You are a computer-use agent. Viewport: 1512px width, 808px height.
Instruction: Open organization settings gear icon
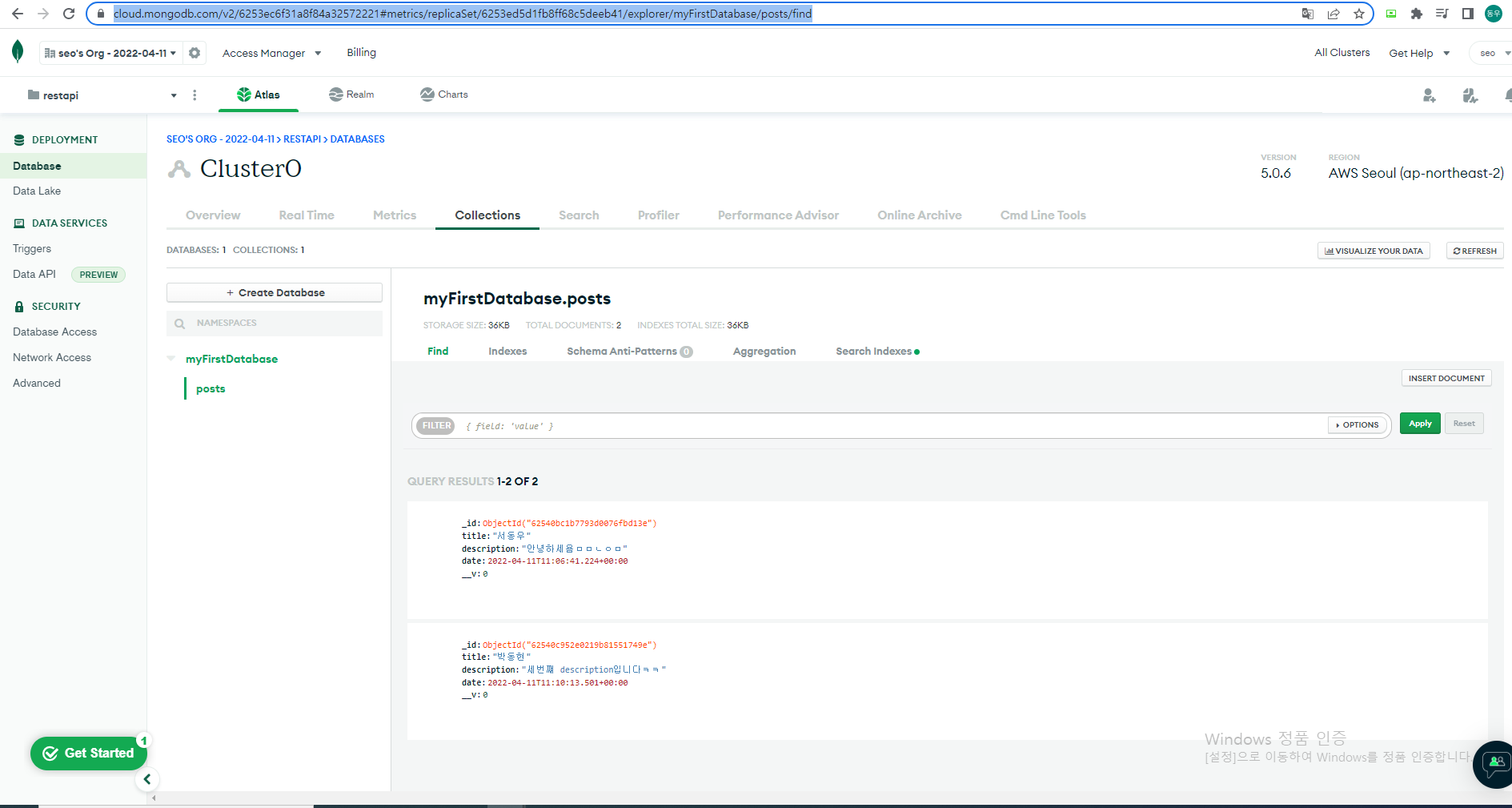194,52
